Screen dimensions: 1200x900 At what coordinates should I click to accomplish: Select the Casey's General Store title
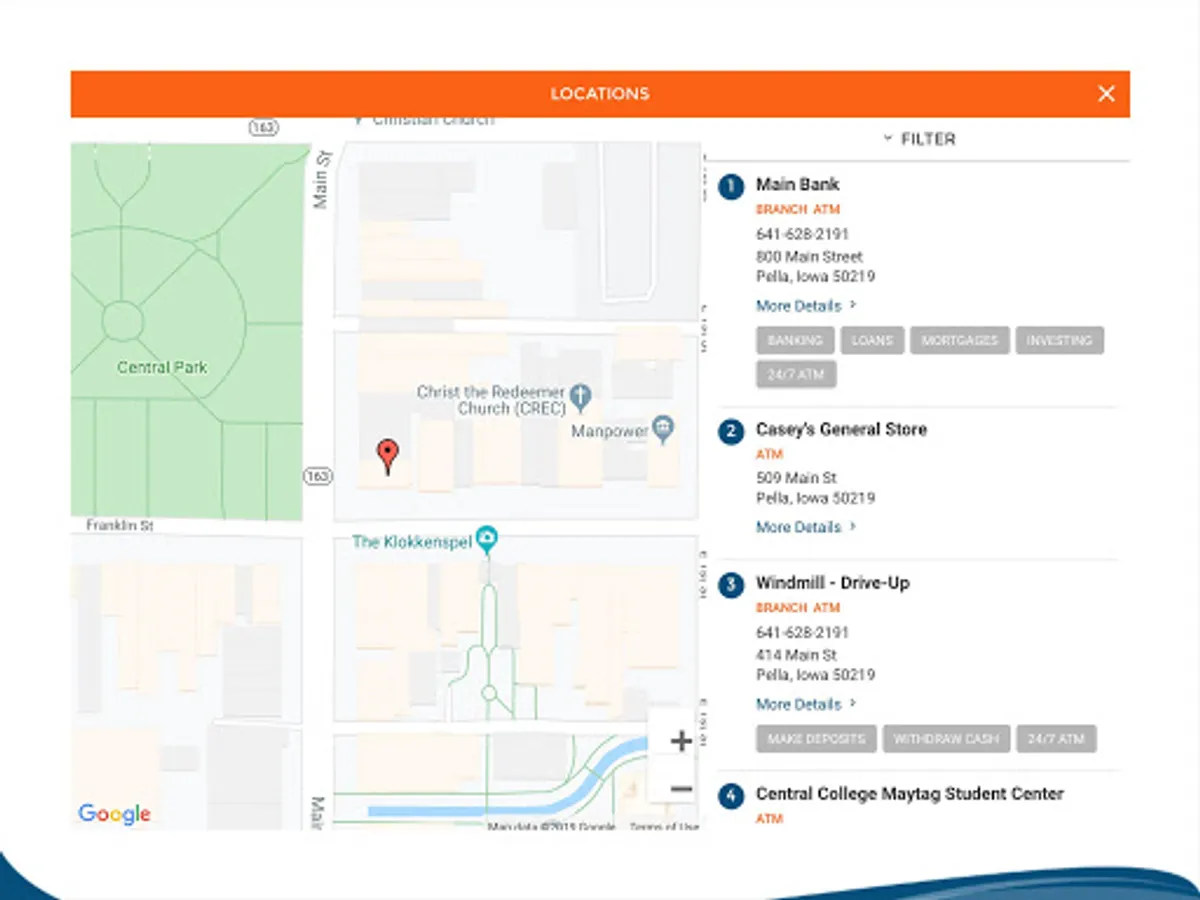841,429
